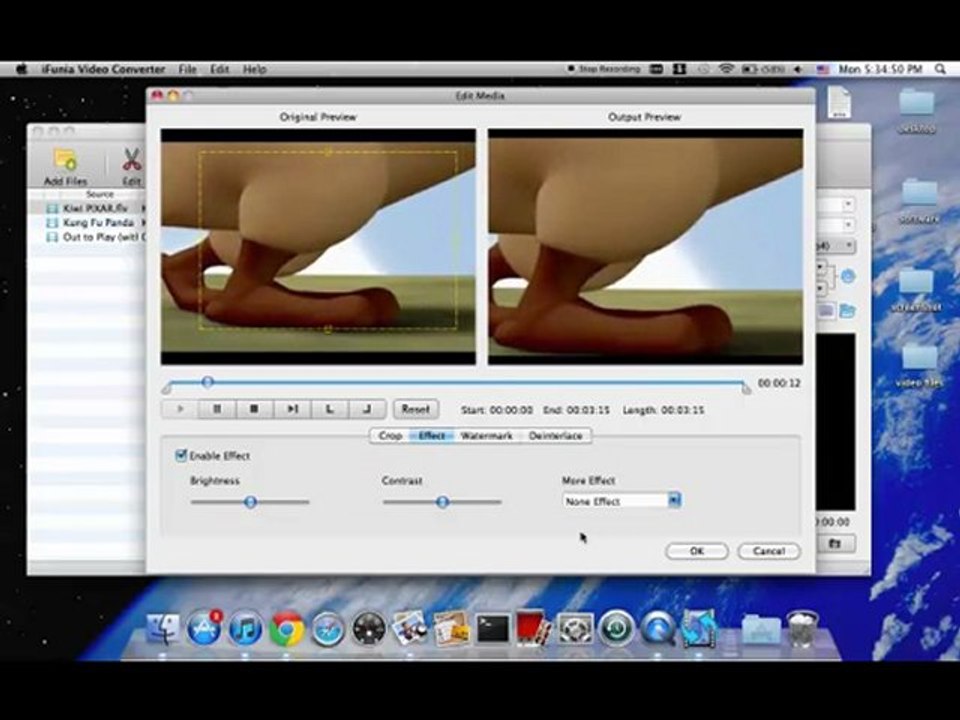The image size is (960, 720).
Task: Set the trim start mark bracket
Action: click(x=329, y=409)
